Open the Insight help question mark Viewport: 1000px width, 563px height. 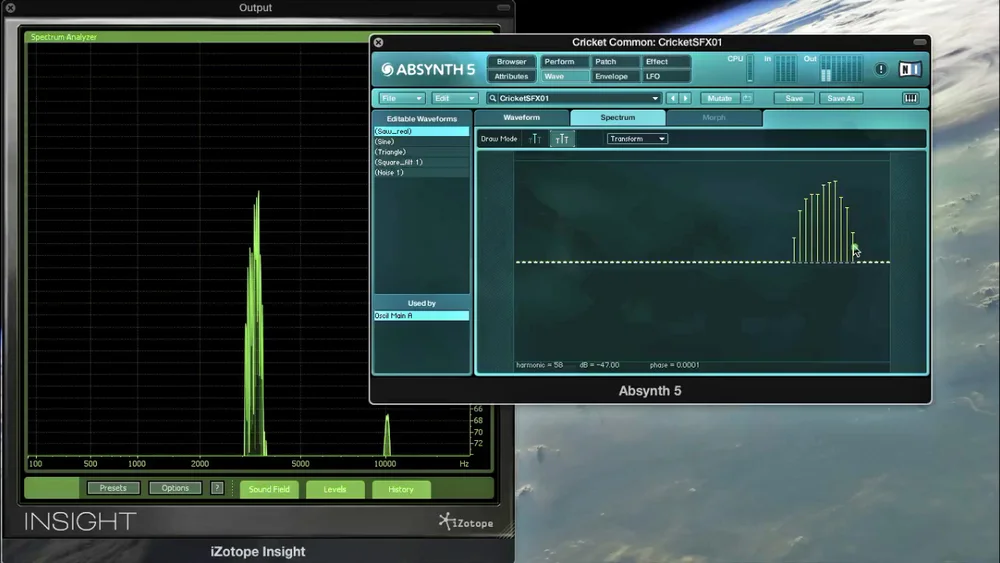point(217,488)
